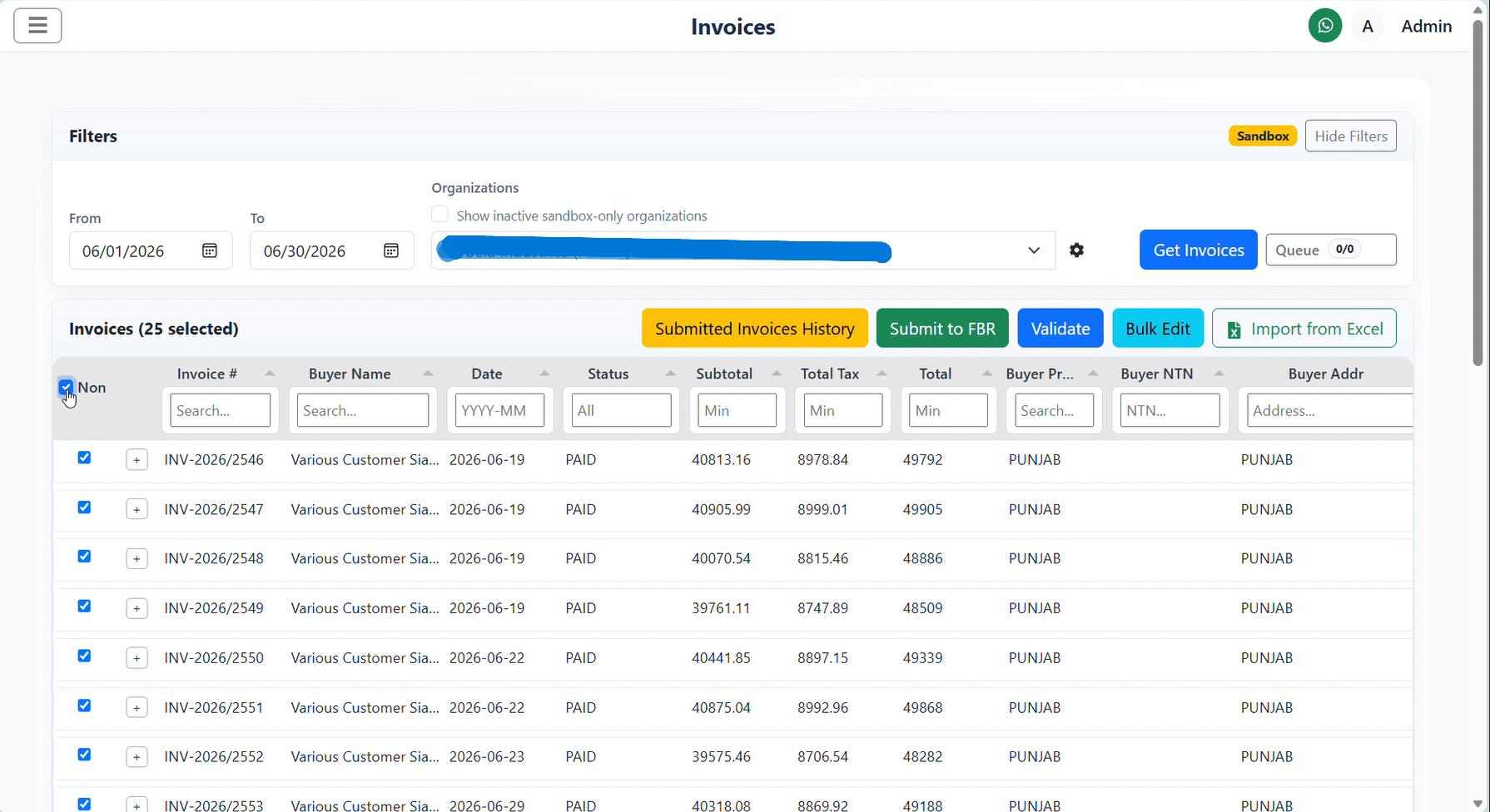
Task: Uncheck invoice INV-2026/2549 row checkbox
Action: pyautogui.click(x=84, y=607)
